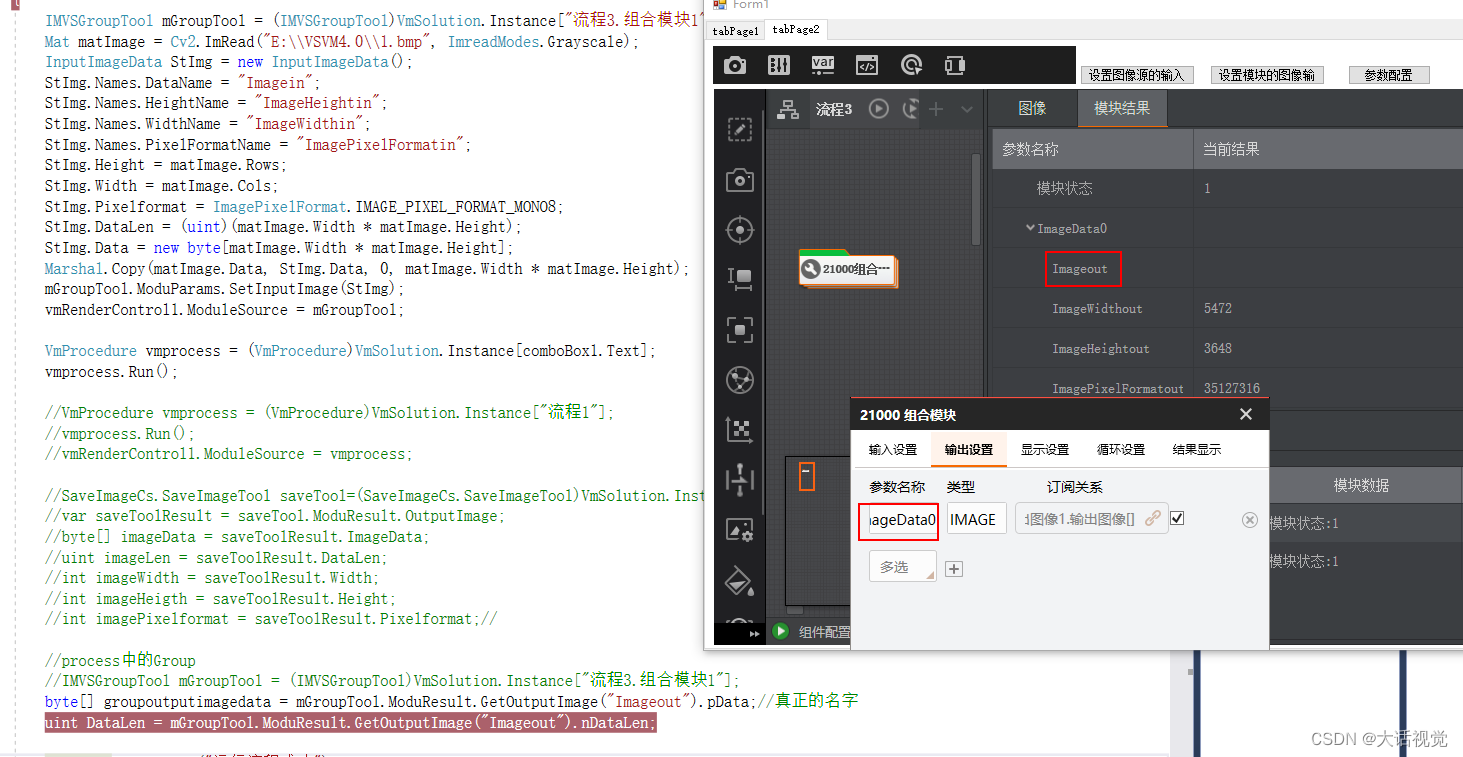Add output parameter with plus button

tap(954, 568)
